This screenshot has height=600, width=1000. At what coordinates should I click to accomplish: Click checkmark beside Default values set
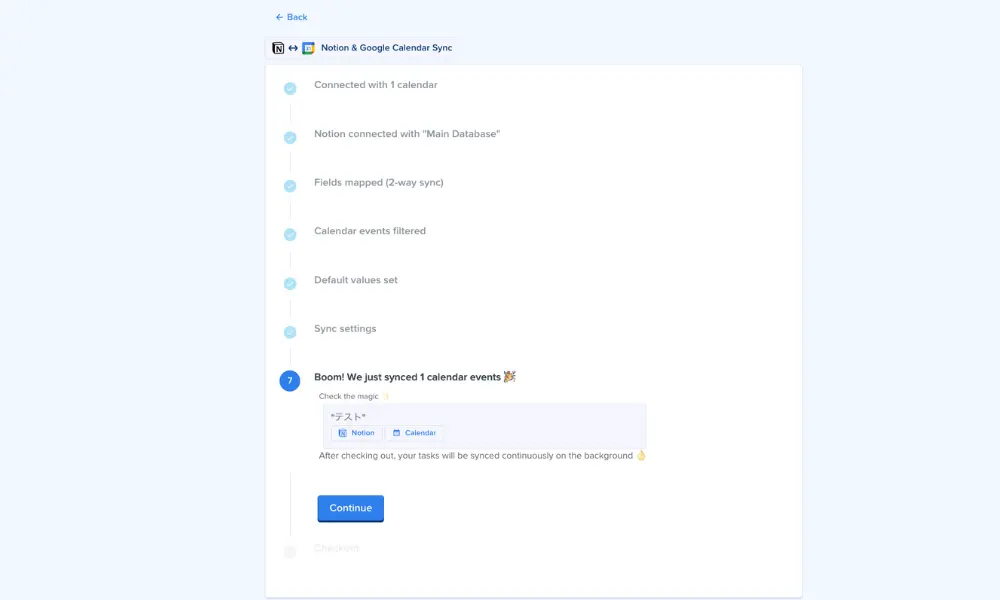click(x=290, y=284)
